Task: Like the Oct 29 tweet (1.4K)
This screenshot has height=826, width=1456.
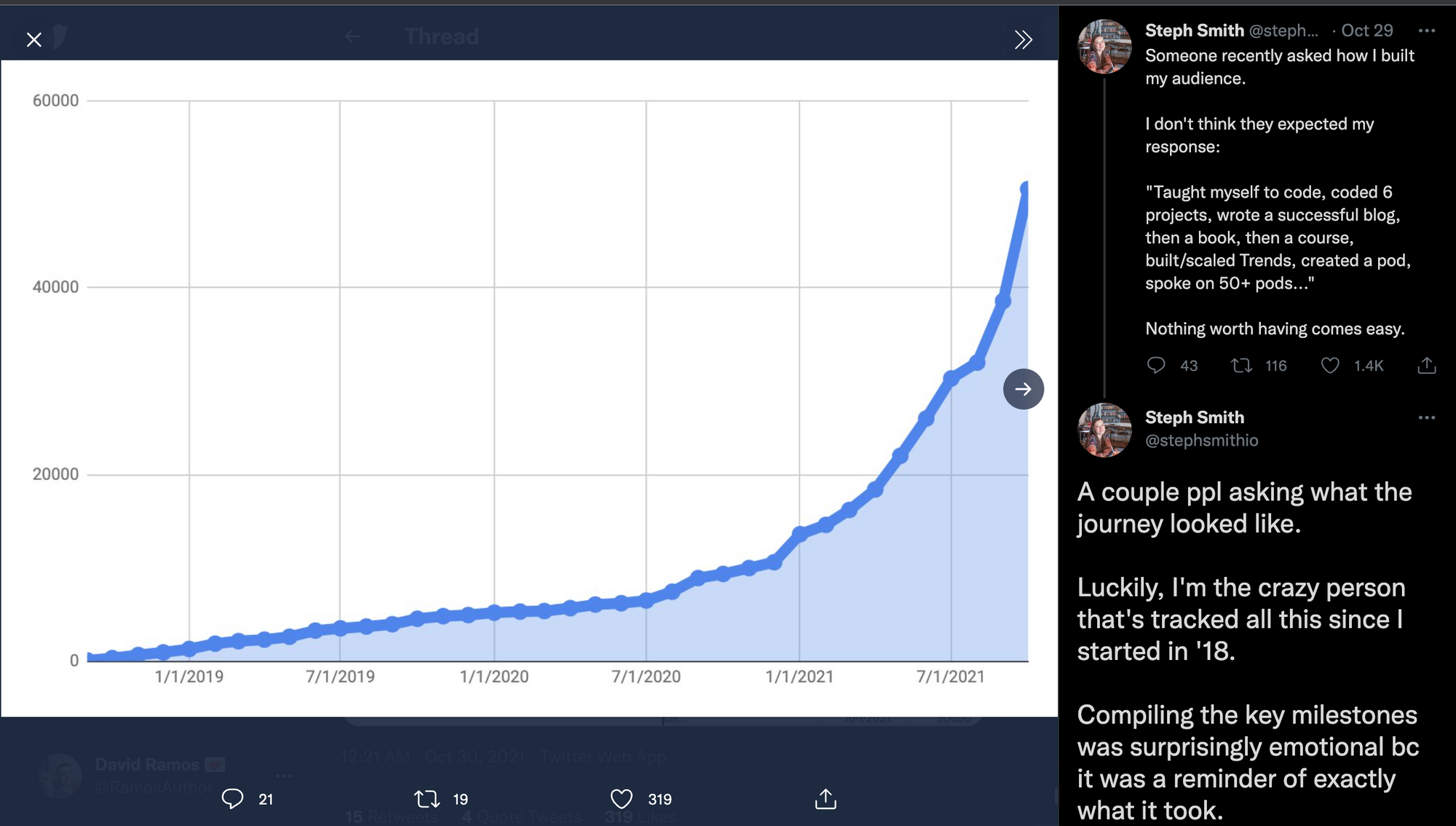Action: pos(1330,366)
